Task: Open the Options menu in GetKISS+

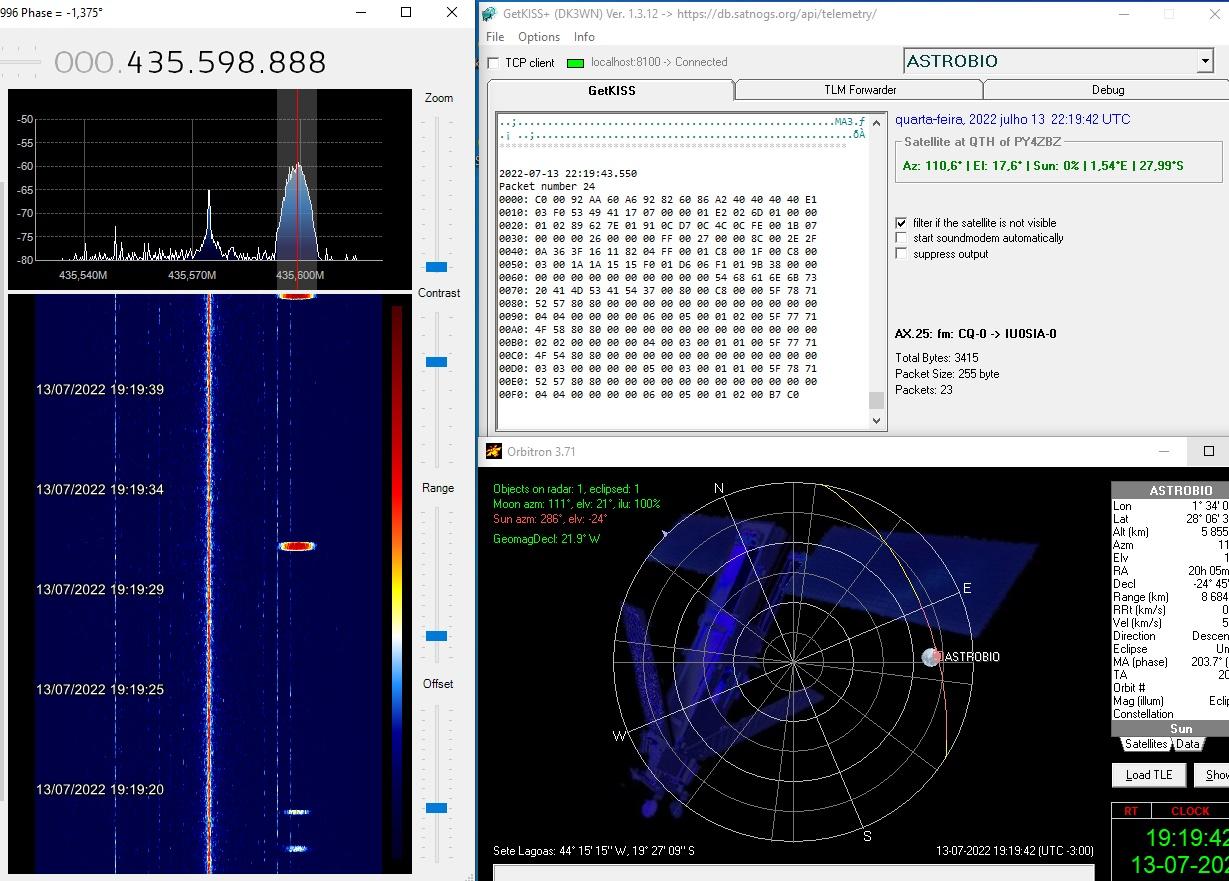Action: click(x=538, y=37)
